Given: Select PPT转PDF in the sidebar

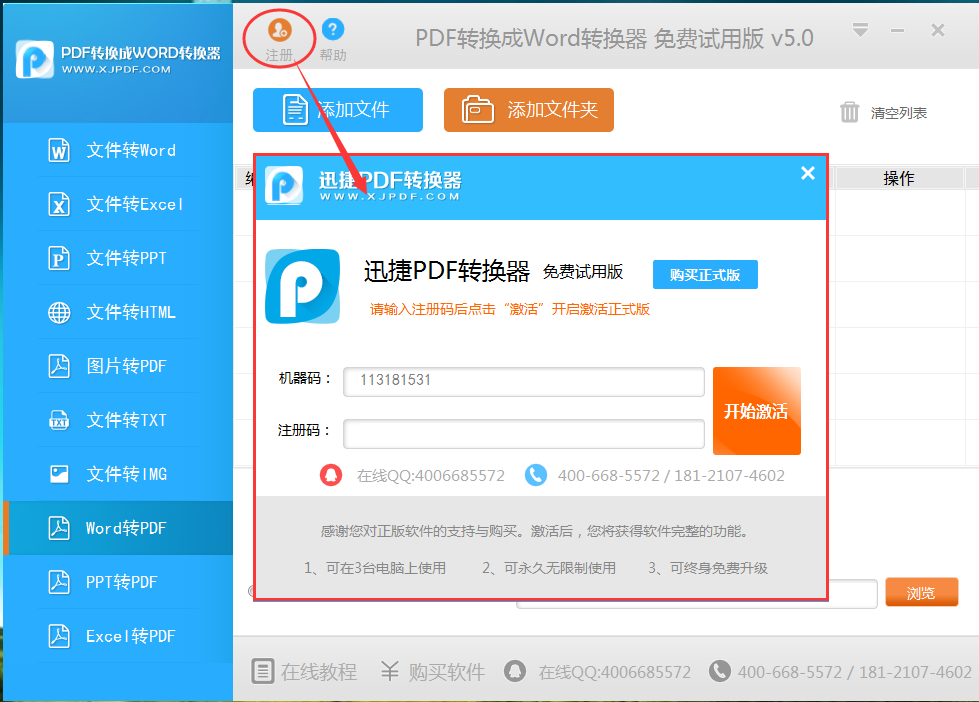Looking at the screenshot, I should [118, 582].
